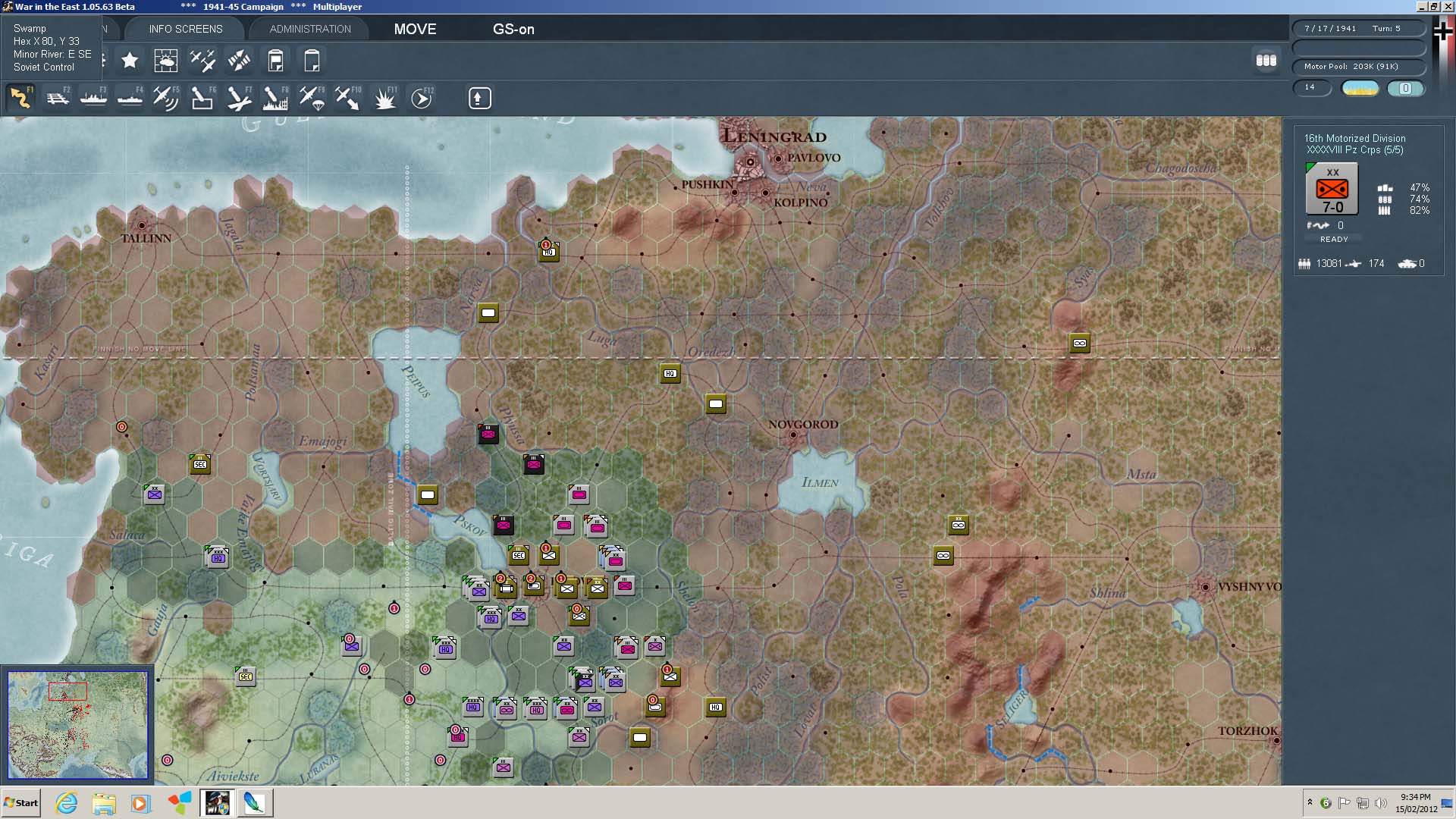1456x819 pixels.
Task: Click the Tallinn city marker
Action: tap(141, 225)
